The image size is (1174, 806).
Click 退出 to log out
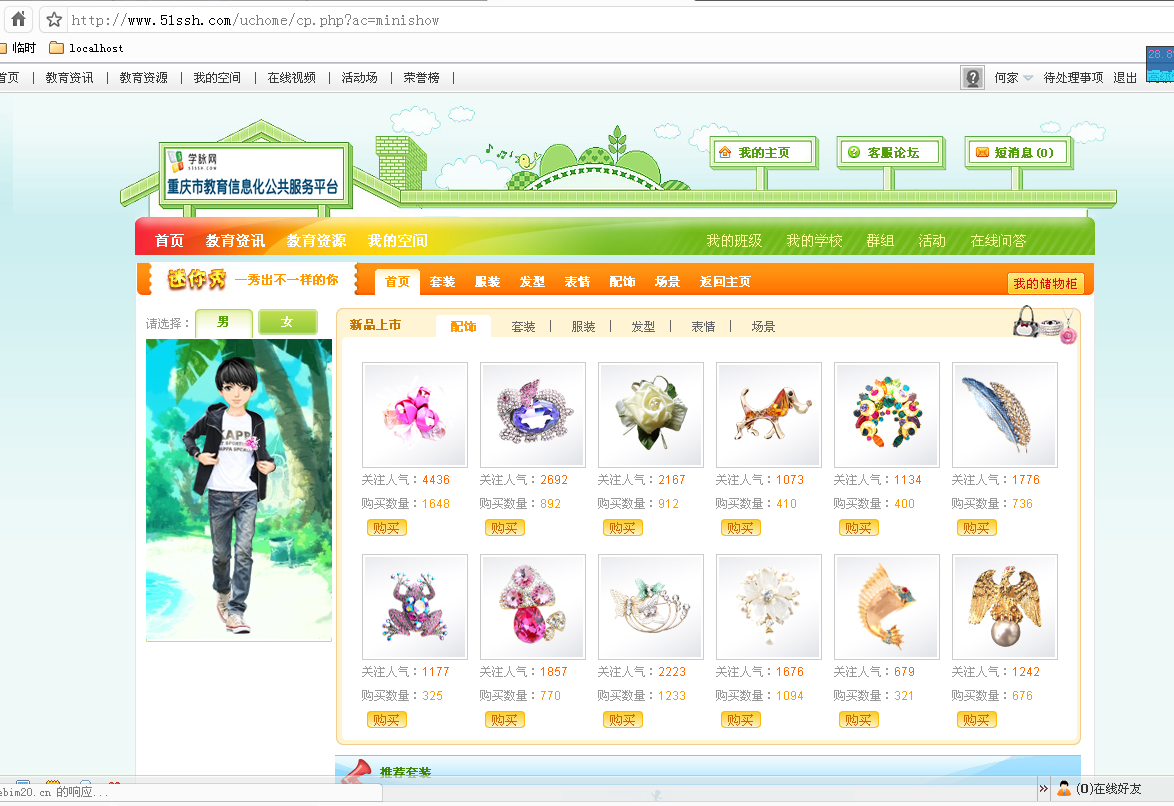tap(1125, 78)
